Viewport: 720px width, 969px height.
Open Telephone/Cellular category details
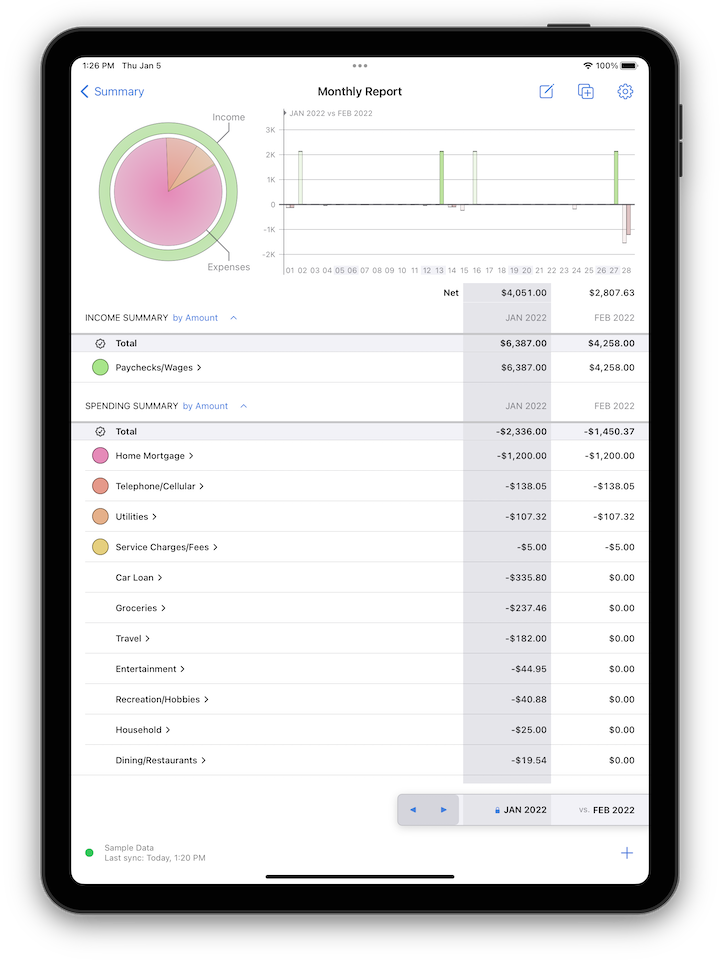pyautogui.click(x=159, y=486)
